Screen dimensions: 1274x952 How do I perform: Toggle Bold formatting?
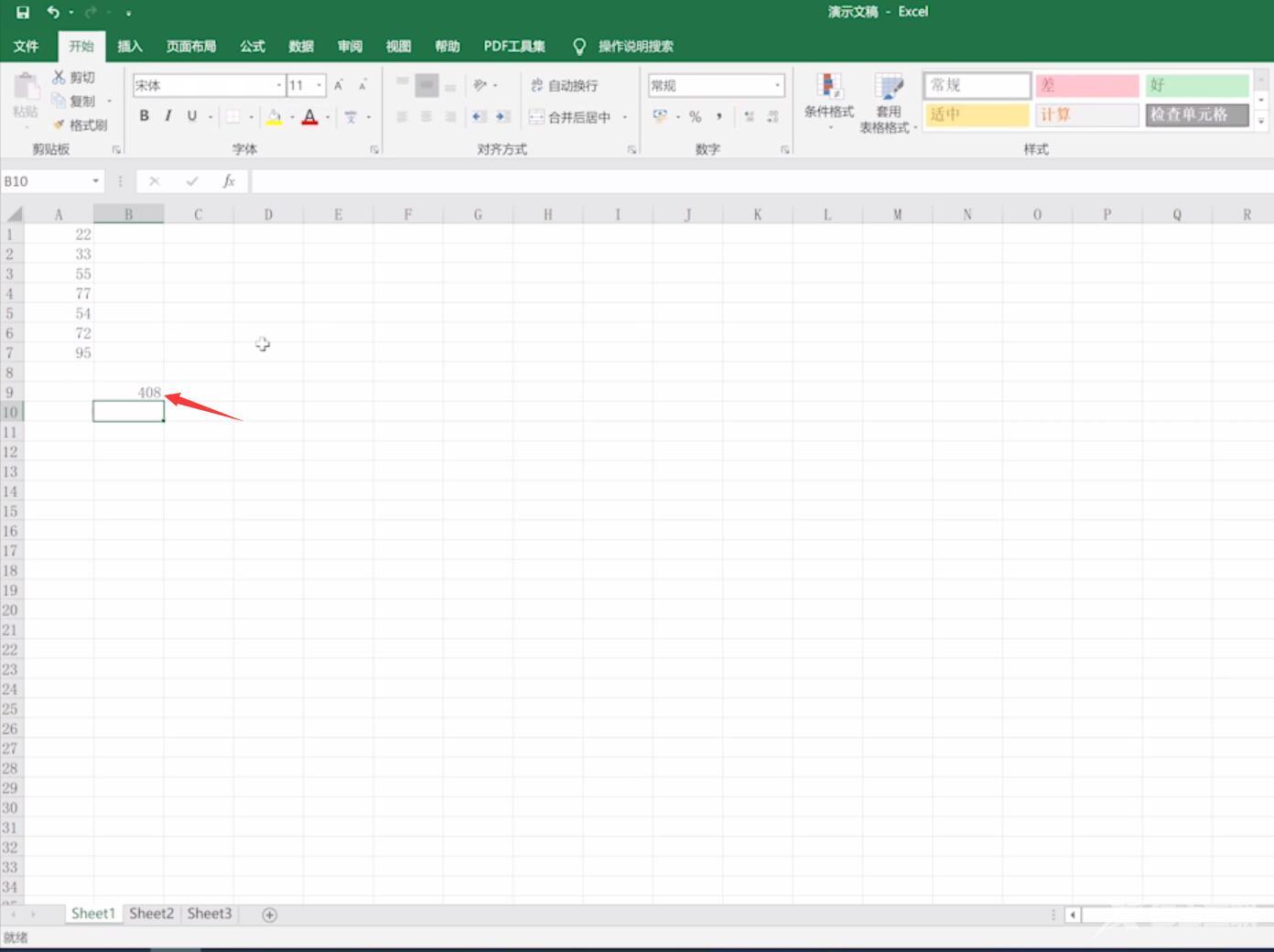144,116
